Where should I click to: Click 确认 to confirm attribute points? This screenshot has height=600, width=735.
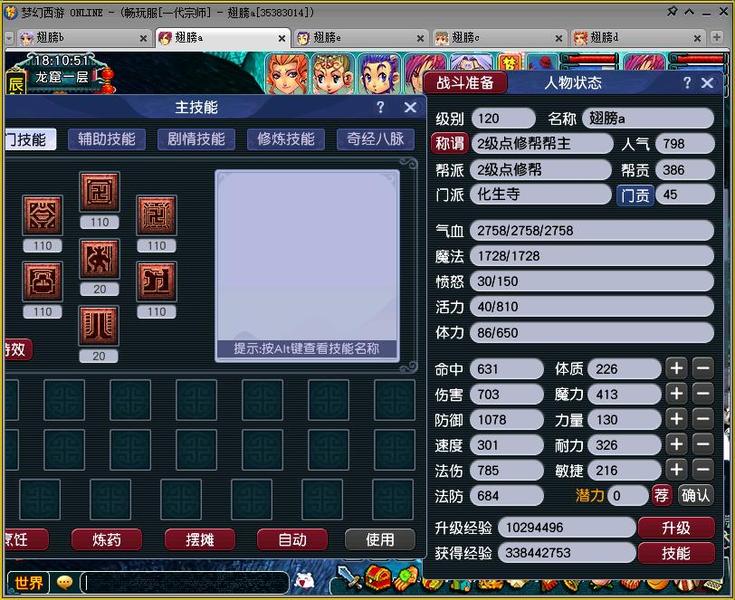tap(696, 495)
